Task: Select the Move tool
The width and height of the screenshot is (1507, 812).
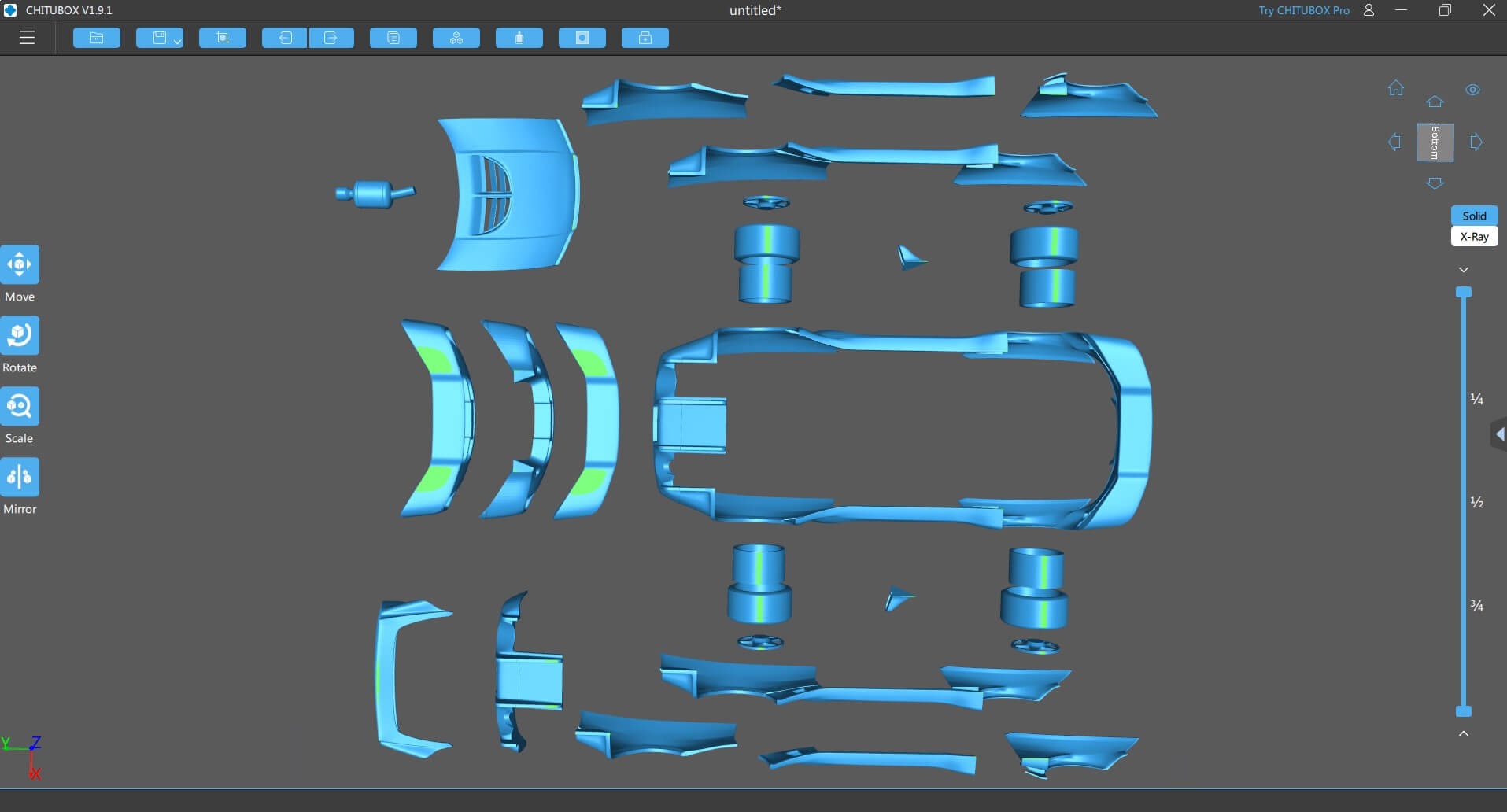Action: pyautogui.click(x=20, y=265)
